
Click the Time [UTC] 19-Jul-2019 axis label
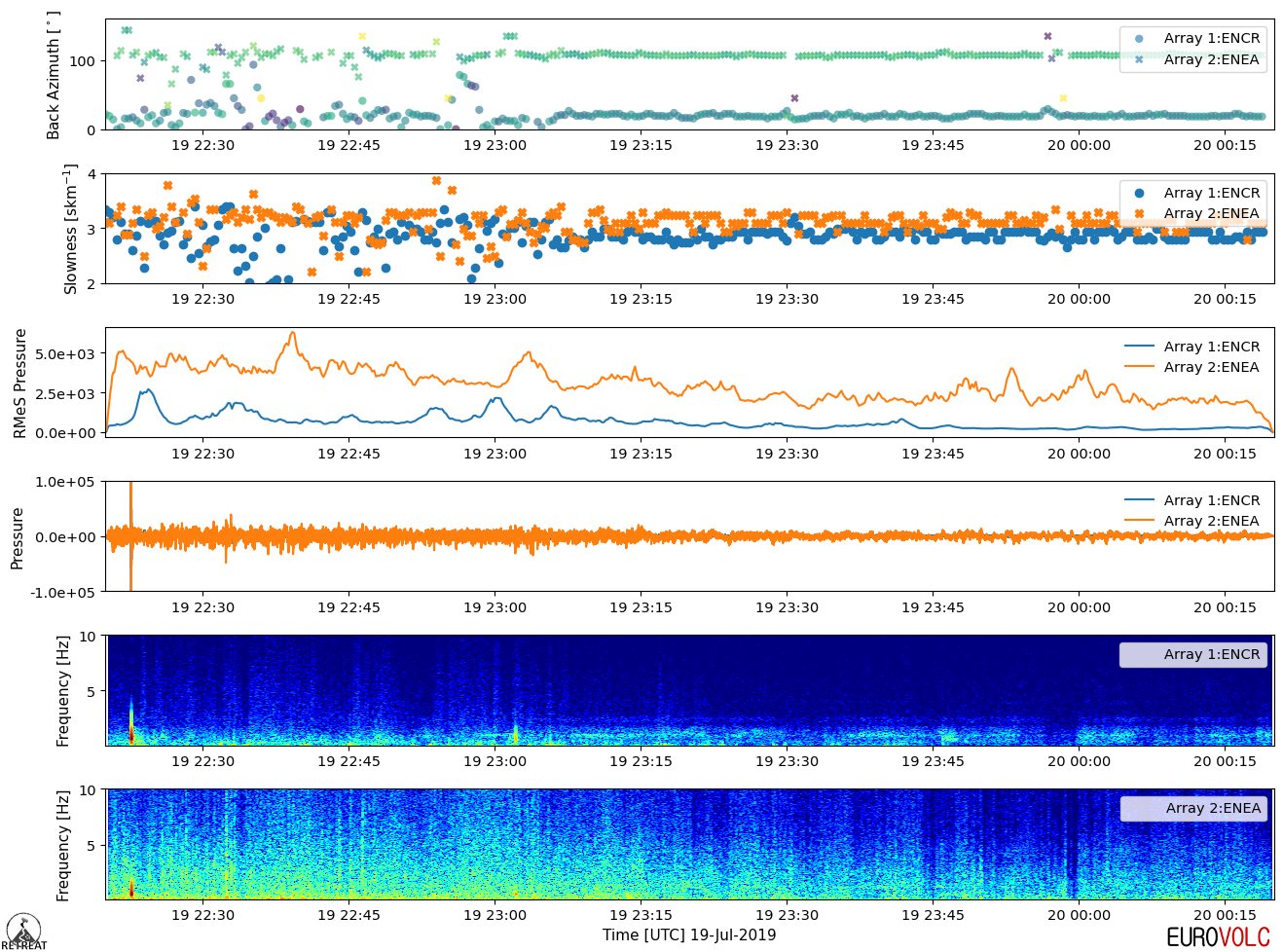(689, 935)
